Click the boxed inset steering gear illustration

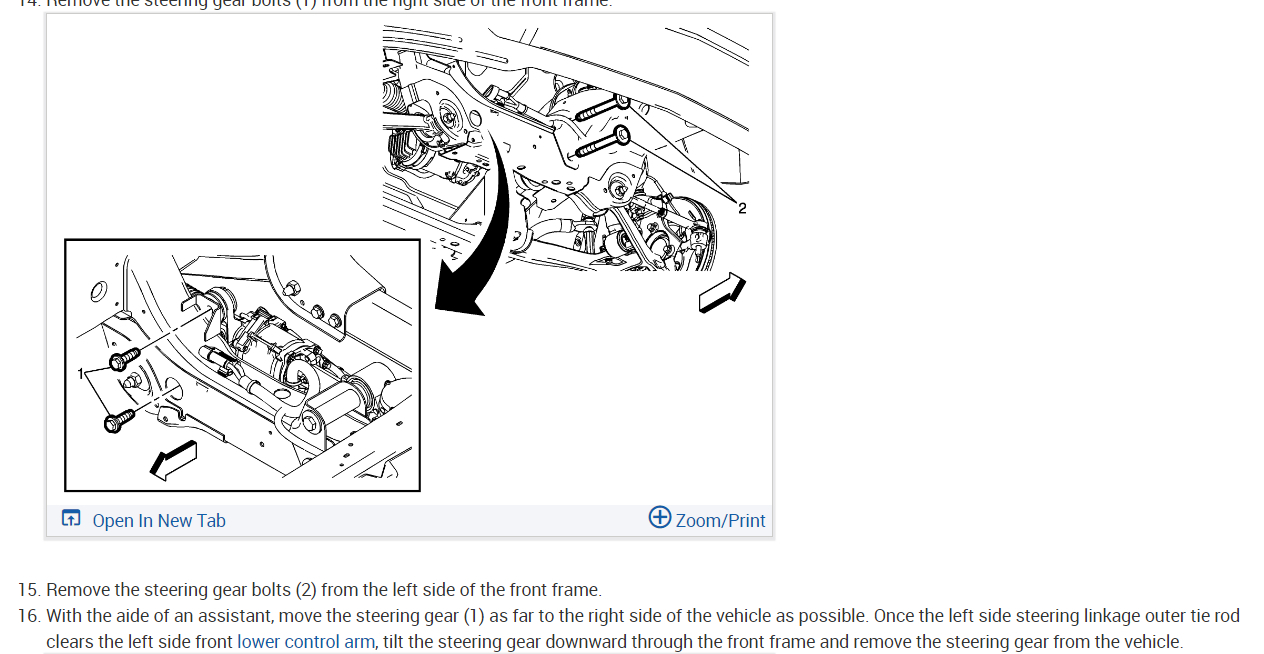(x=242, y=365)
